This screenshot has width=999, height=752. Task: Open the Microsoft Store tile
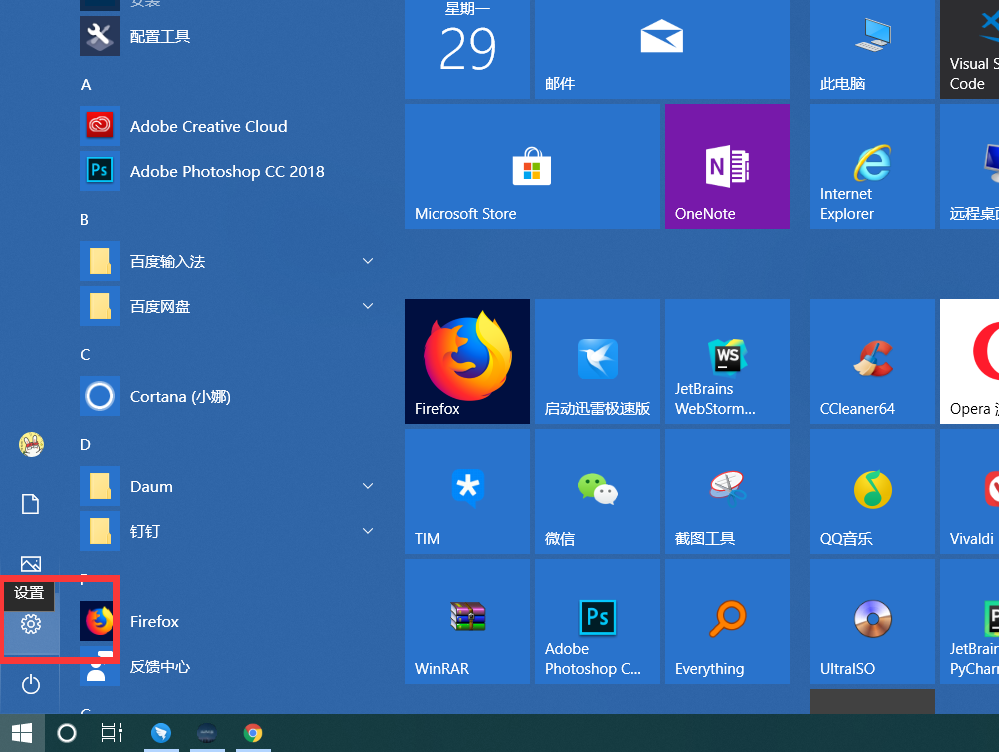532,166
